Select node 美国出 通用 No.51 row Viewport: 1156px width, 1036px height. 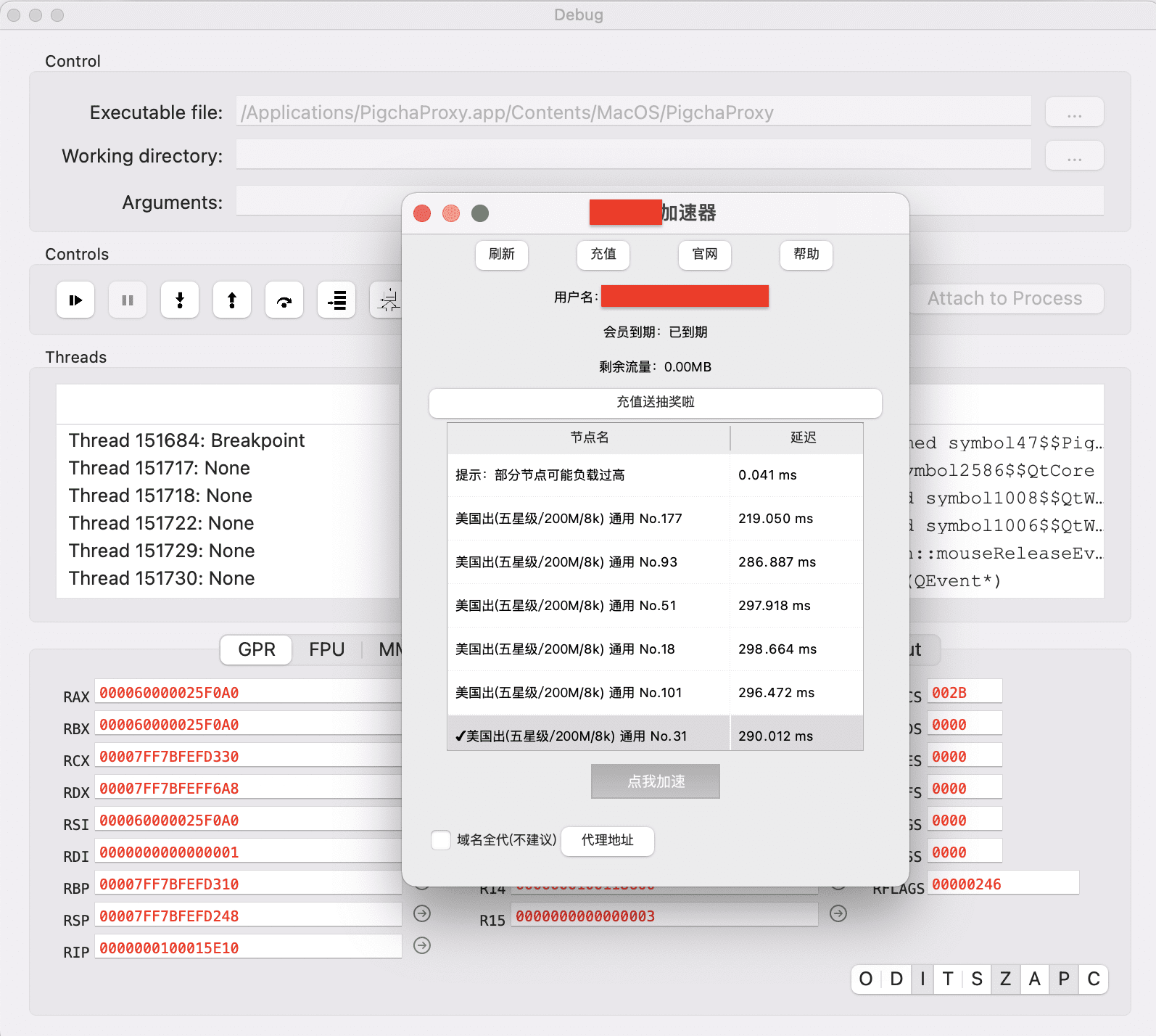(x=655, y=606)
